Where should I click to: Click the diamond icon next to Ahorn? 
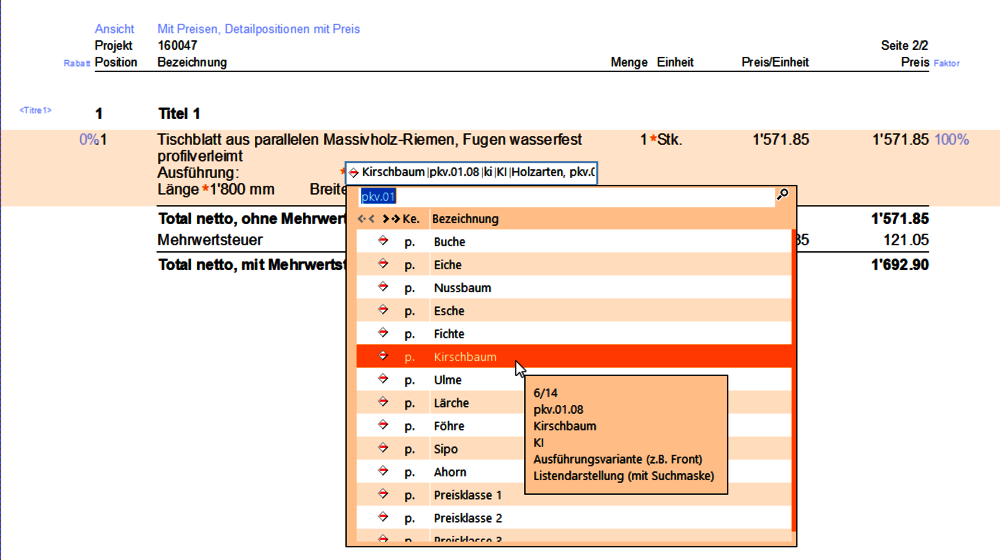click(382, 471)
